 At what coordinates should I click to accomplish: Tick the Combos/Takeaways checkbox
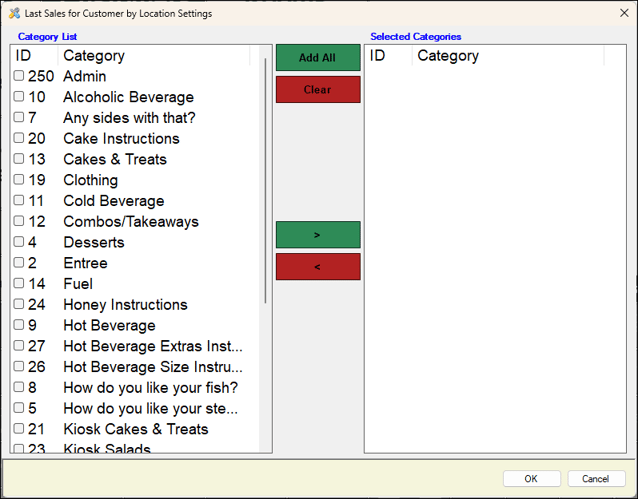coord(19,221)
